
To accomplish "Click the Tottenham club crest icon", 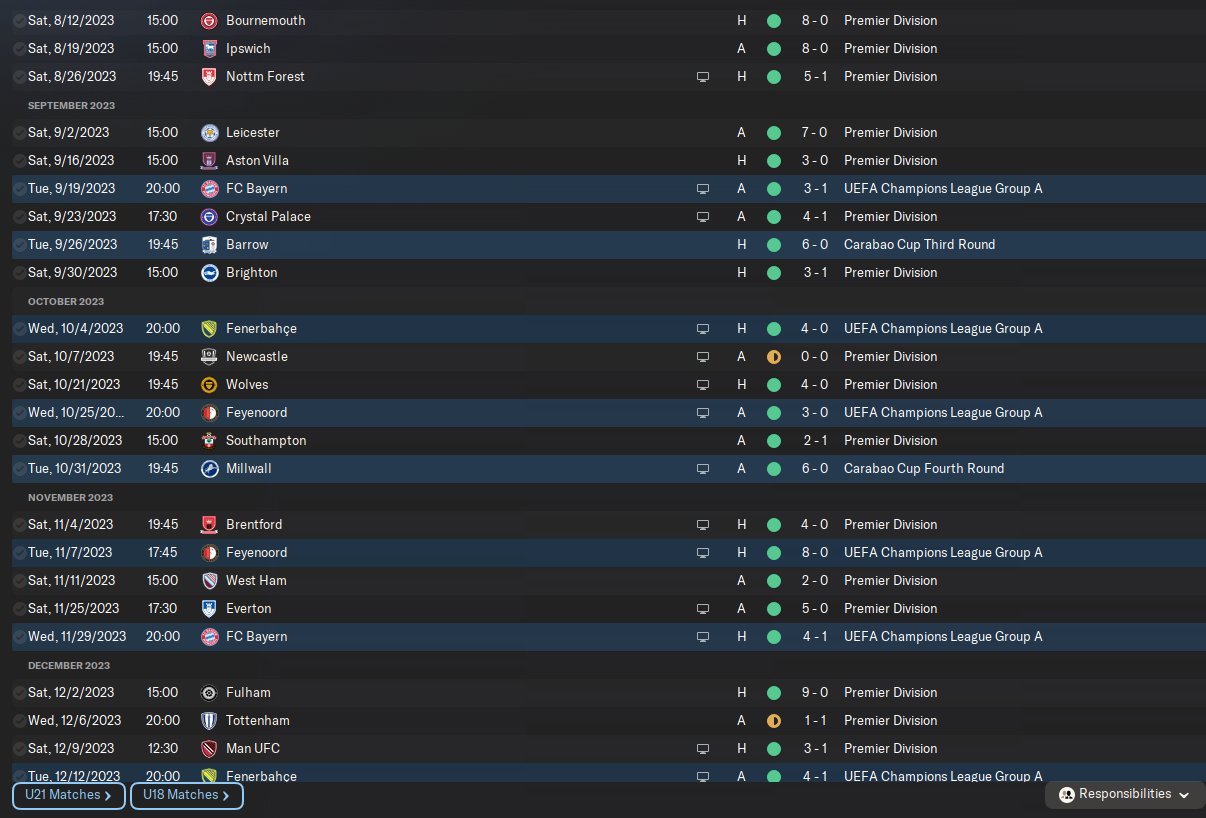I will tap(209, 720).
